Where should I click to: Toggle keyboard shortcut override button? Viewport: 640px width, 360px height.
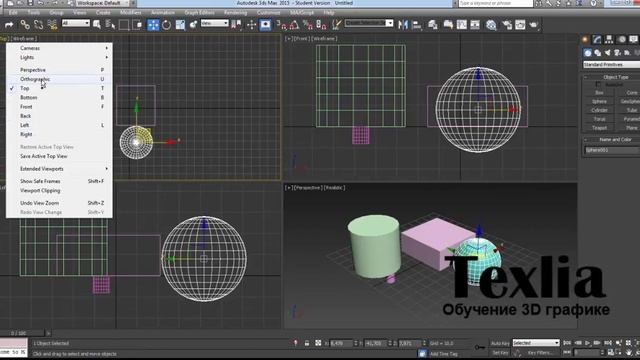pyautogui.click(x=265, y=25)
